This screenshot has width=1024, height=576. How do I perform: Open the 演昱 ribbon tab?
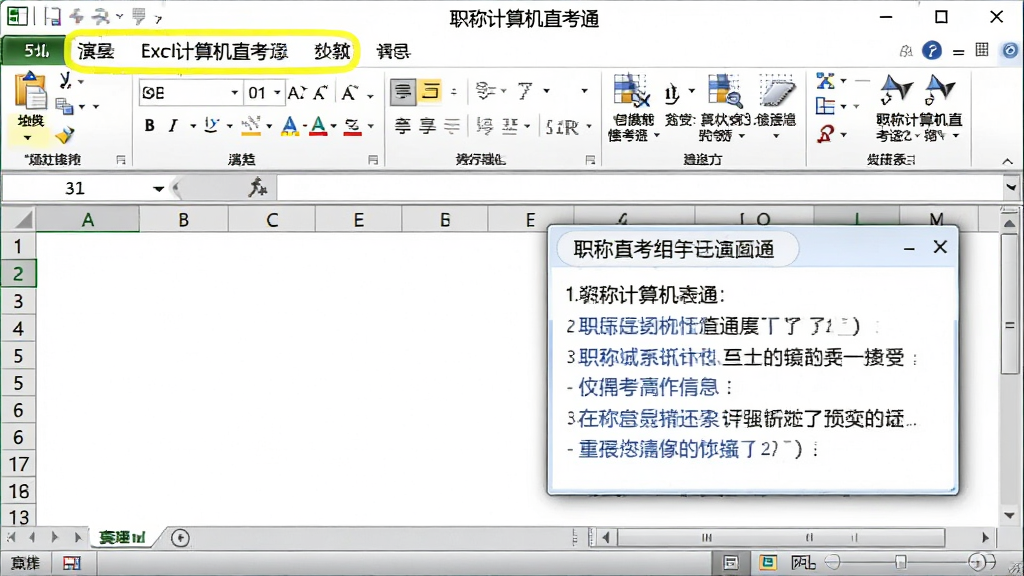[96, 51]
